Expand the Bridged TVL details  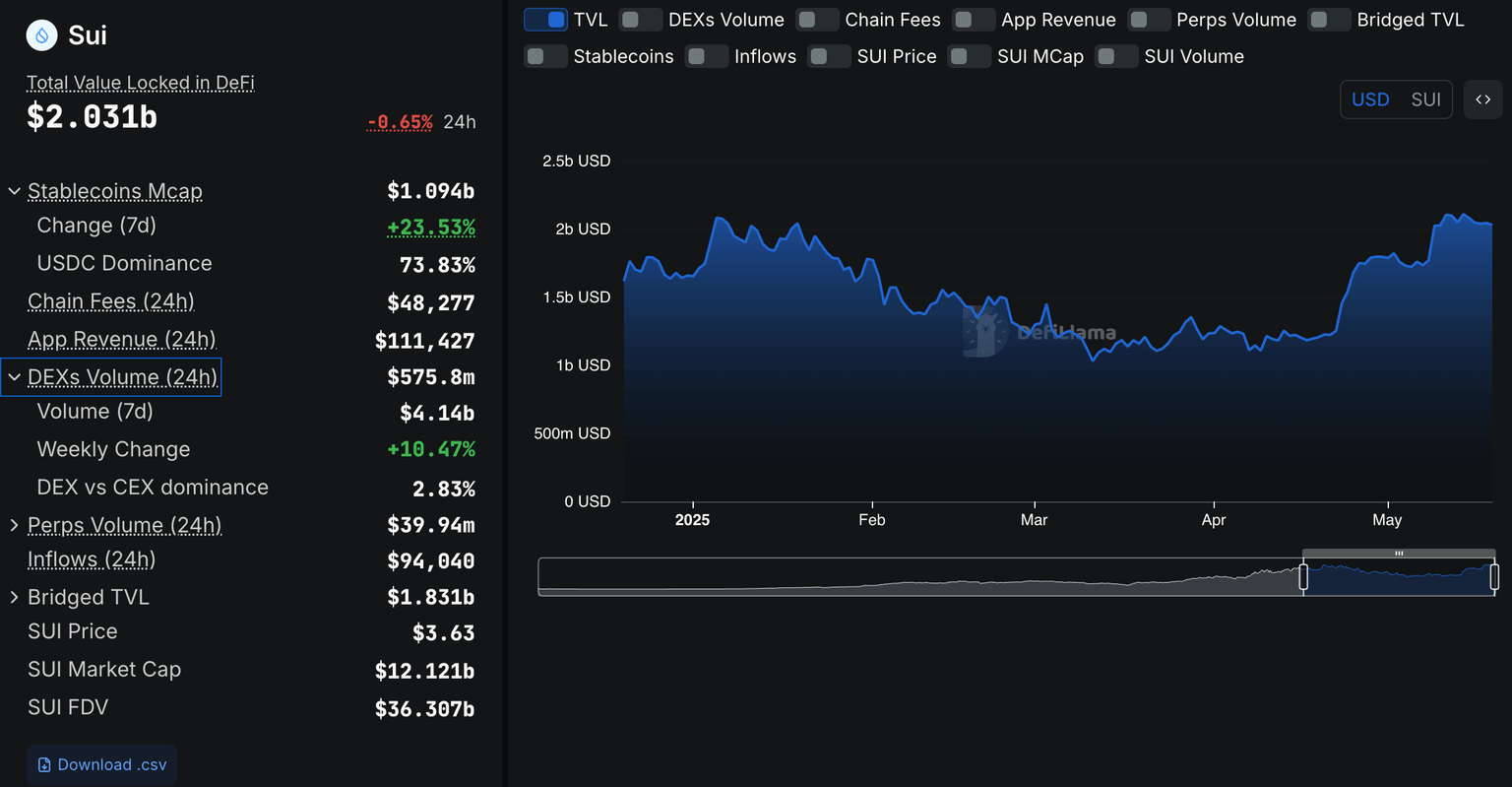pos(15,597)
